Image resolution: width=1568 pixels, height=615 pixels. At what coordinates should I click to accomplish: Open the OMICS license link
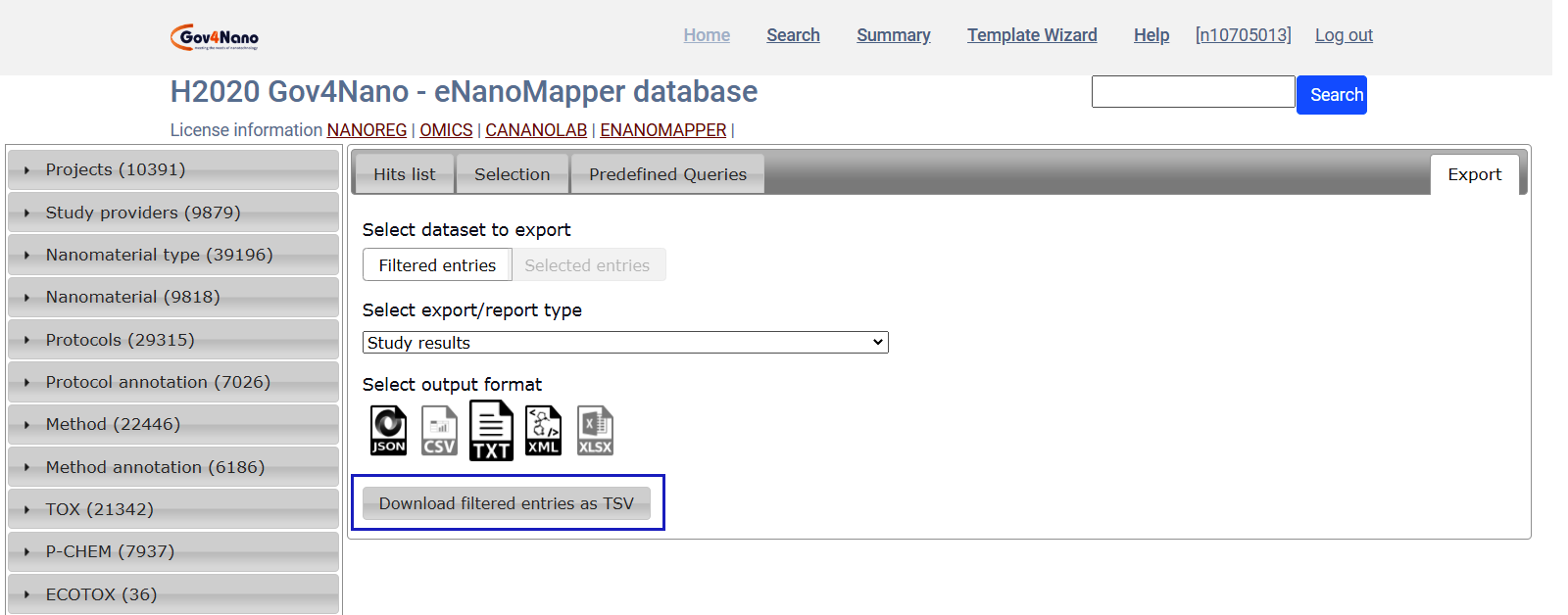pos(446,130)
